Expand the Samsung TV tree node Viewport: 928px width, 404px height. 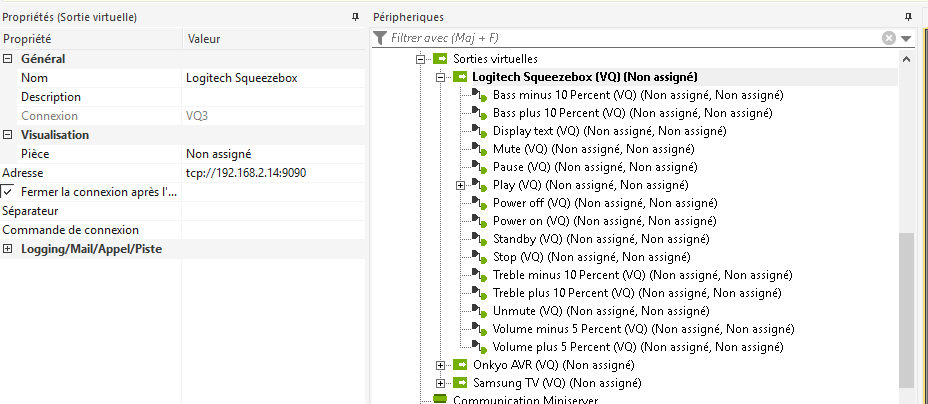pos(440,383)
